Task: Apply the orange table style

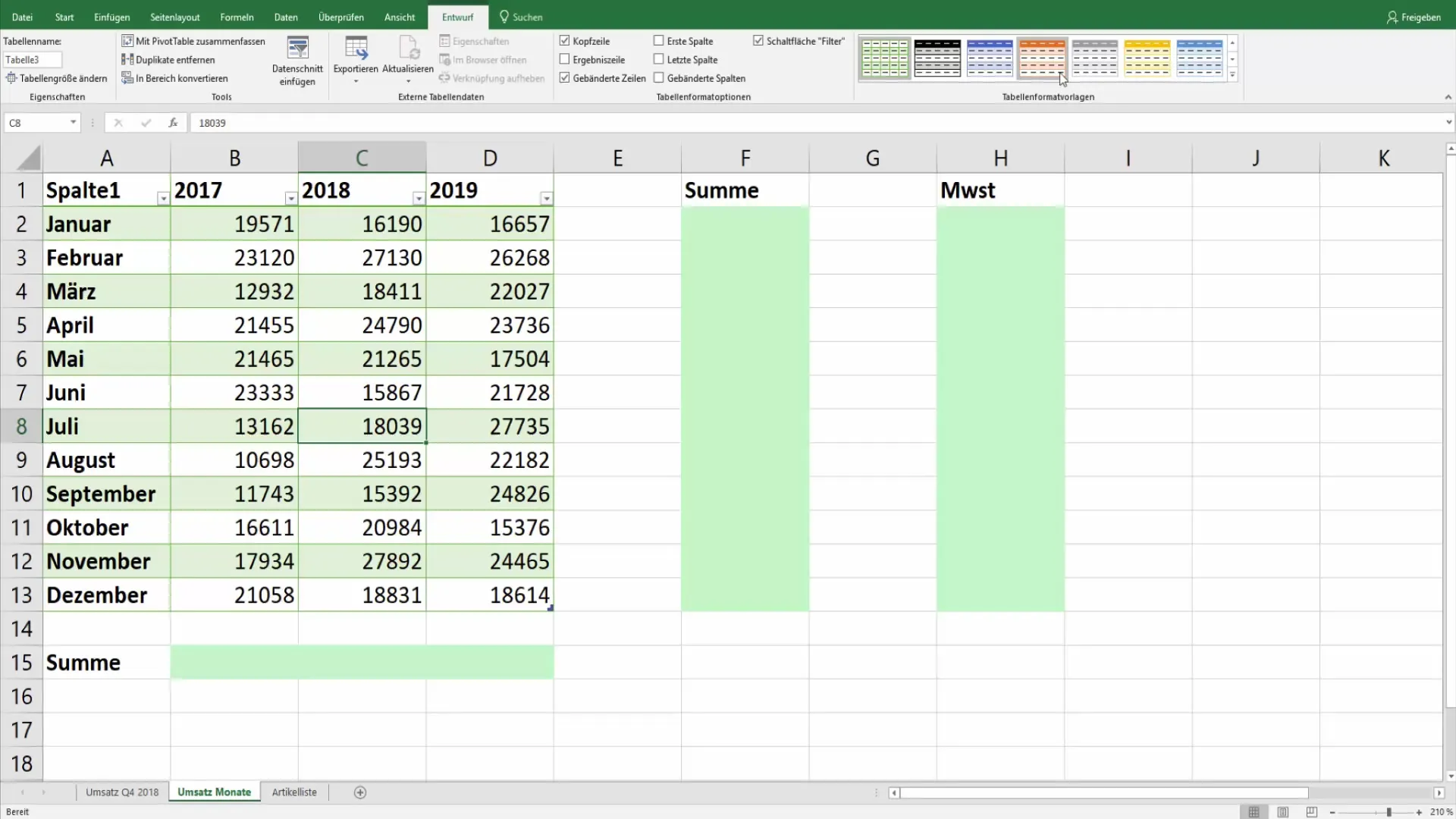Action: [1043, 58]
